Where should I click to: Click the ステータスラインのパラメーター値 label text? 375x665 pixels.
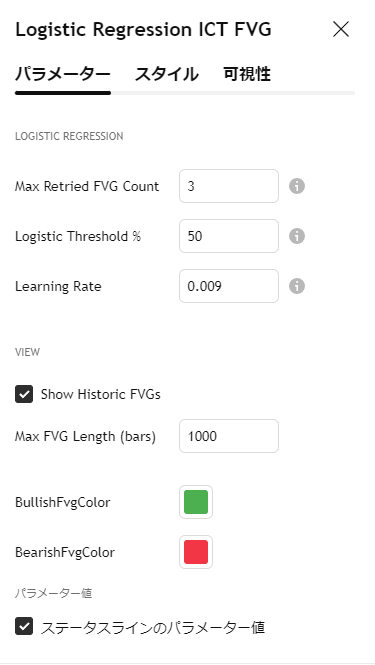153,627
